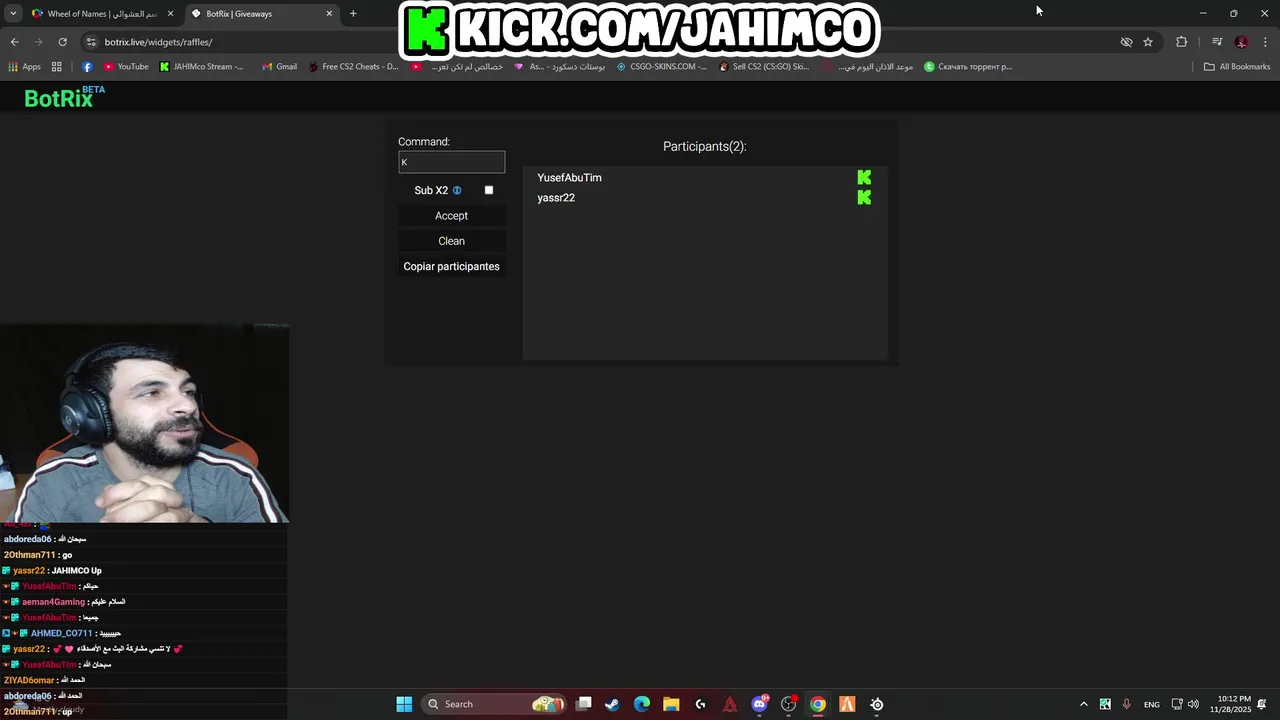Screen dimensions: 1280x720
Task: Open the Apps bookmark
Action: point(24,67)
